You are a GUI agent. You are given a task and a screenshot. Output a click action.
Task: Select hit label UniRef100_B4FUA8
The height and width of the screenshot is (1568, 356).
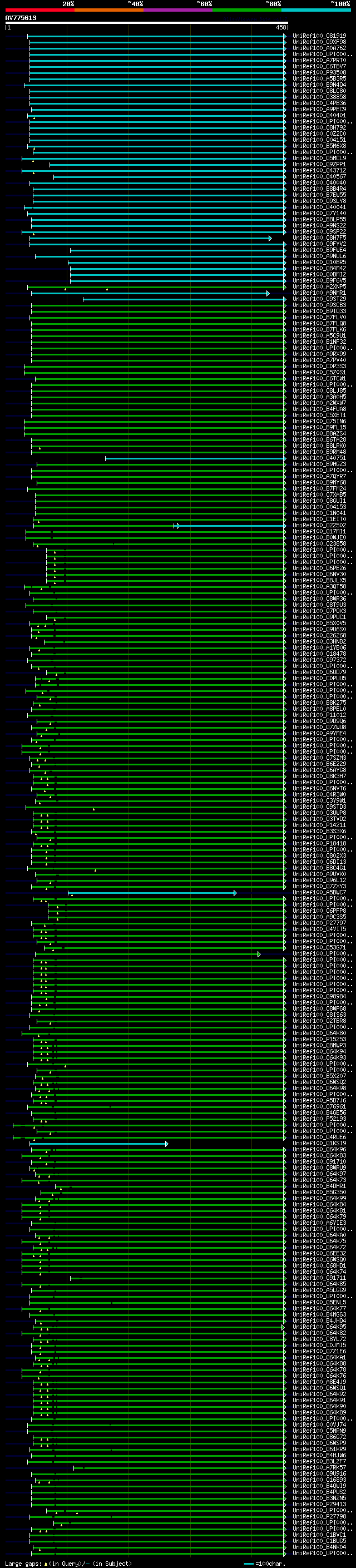click(319, 409)
